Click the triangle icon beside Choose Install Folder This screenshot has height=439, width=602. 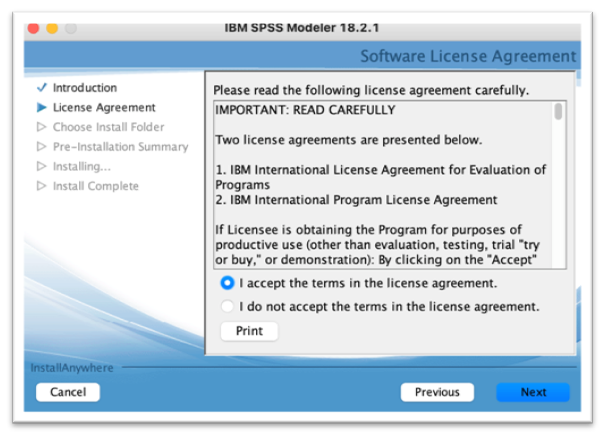41,127
